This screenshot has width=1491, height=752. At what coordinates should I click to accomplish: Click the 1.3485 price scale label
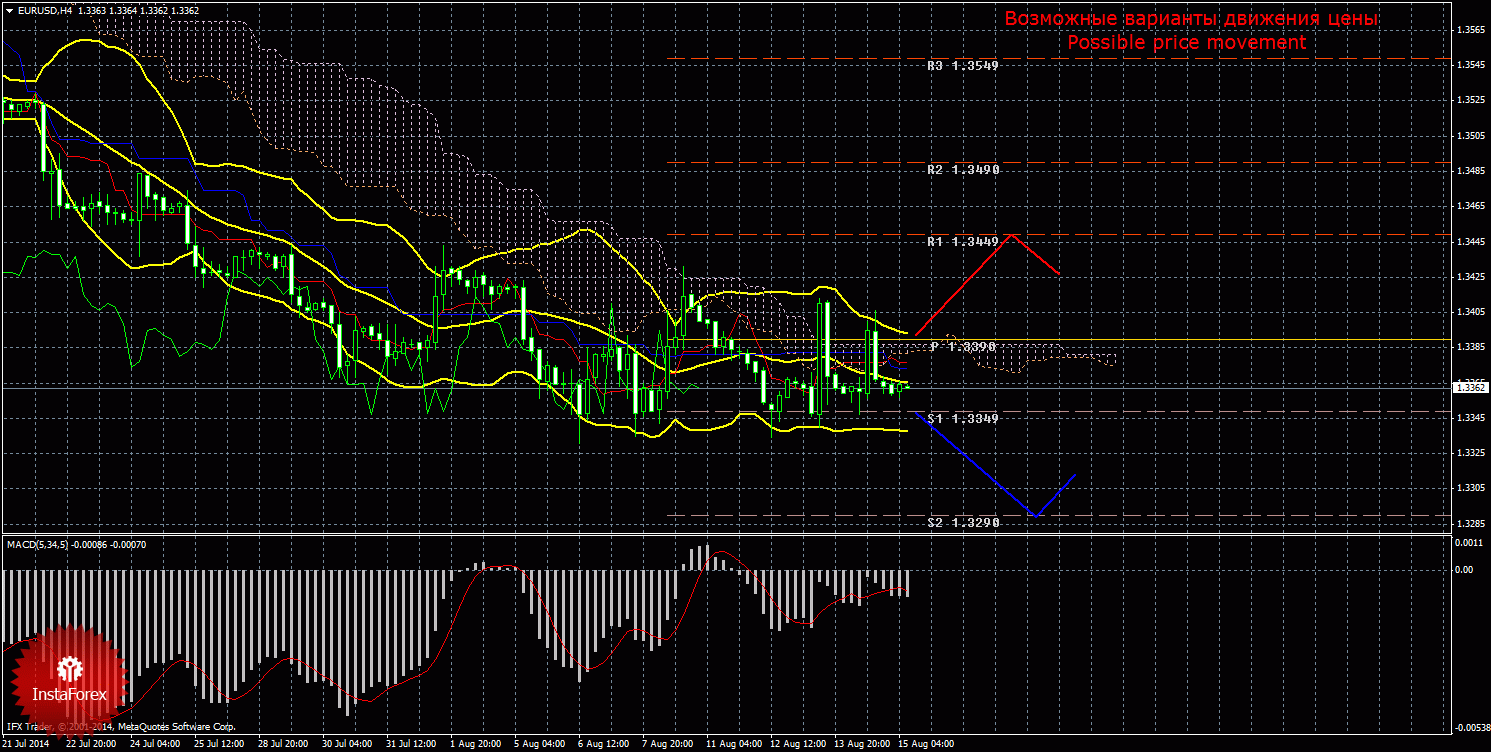(1470, 171)
